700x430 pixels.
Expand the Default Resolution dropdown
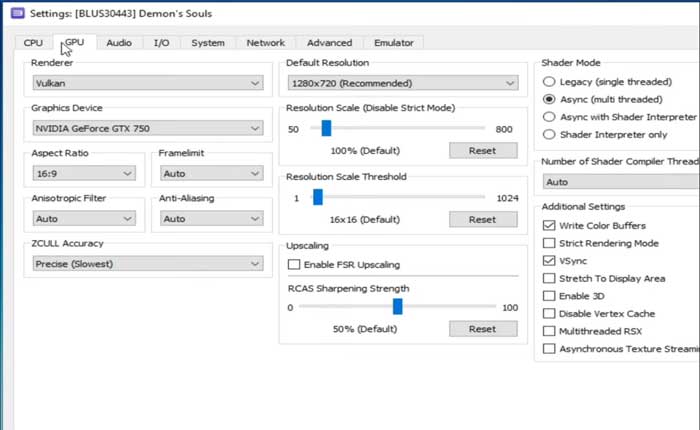[401, 83]
